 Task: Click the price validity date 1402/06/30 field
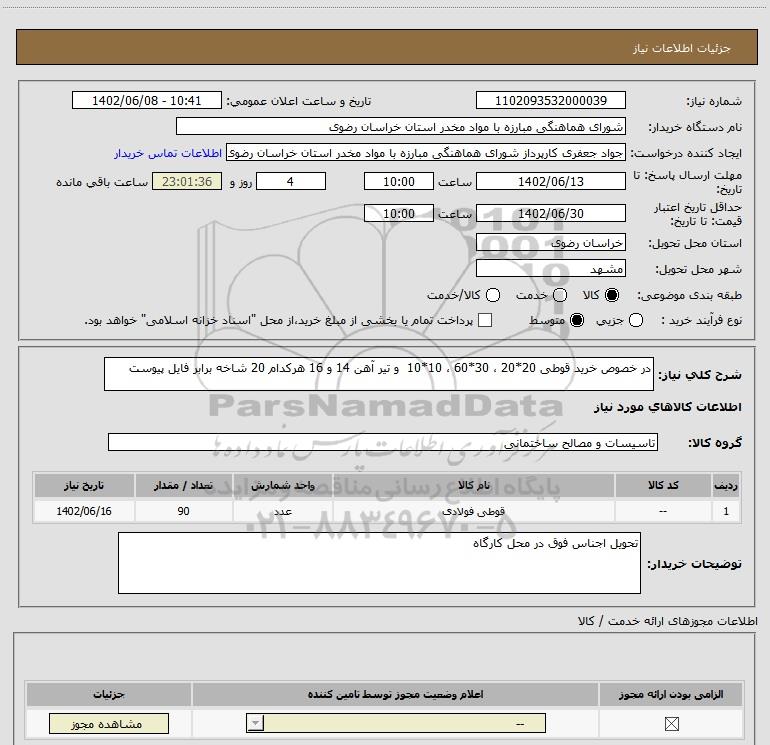tap(550, 213)
